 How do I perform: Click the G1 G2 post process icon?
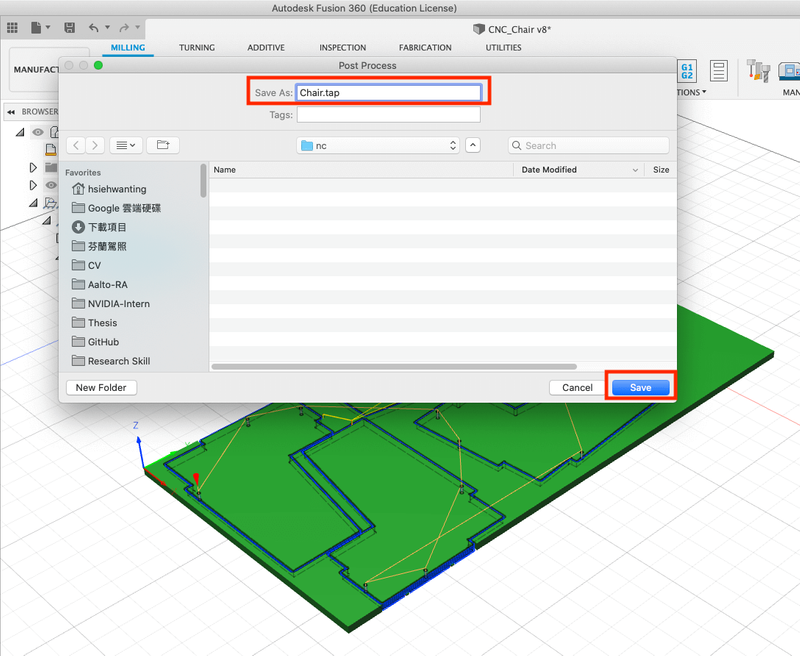687,70
